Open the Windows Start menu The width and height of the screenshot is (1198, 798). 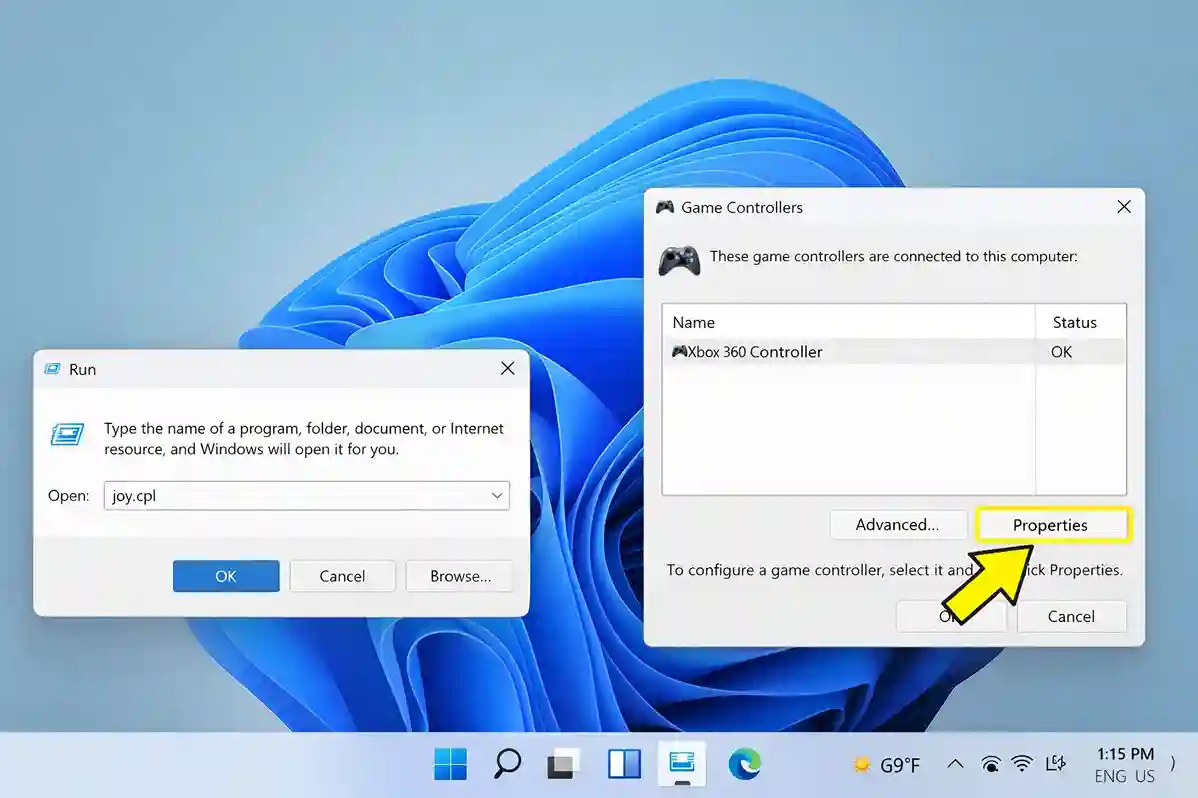[x=450, y=765]
